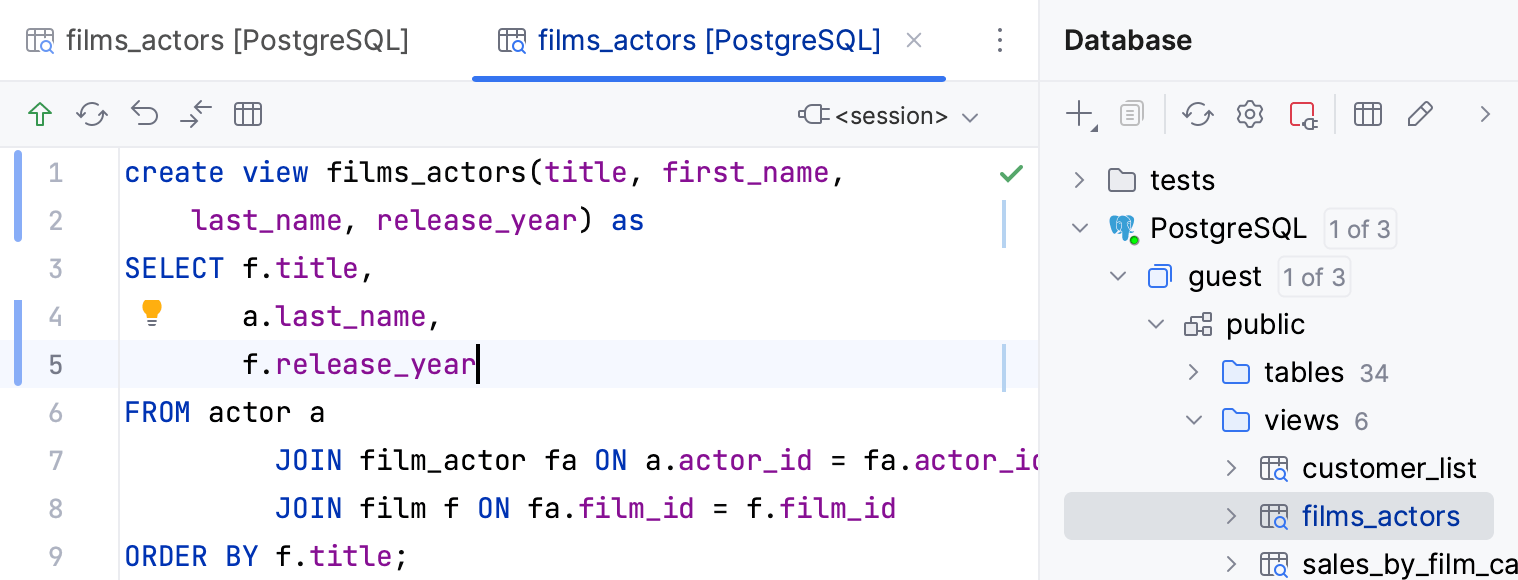The image size is (1518, 580).
Task: Expand the tables folder under public schema
Action: coord(1193,371)
